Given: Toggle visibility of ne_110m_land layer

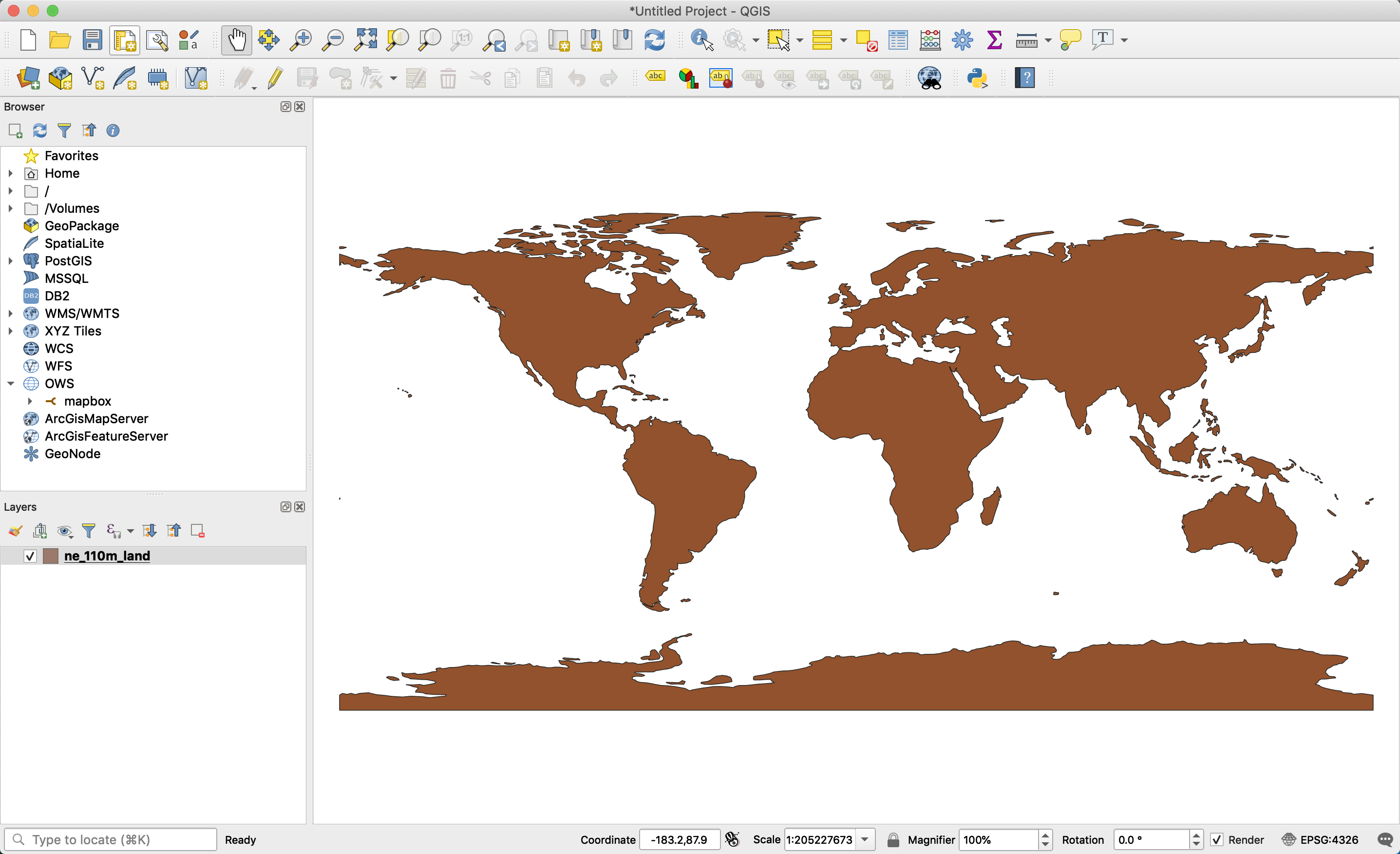Looking at the screenshot, I should pyautogui.click(x=30, y=556).
